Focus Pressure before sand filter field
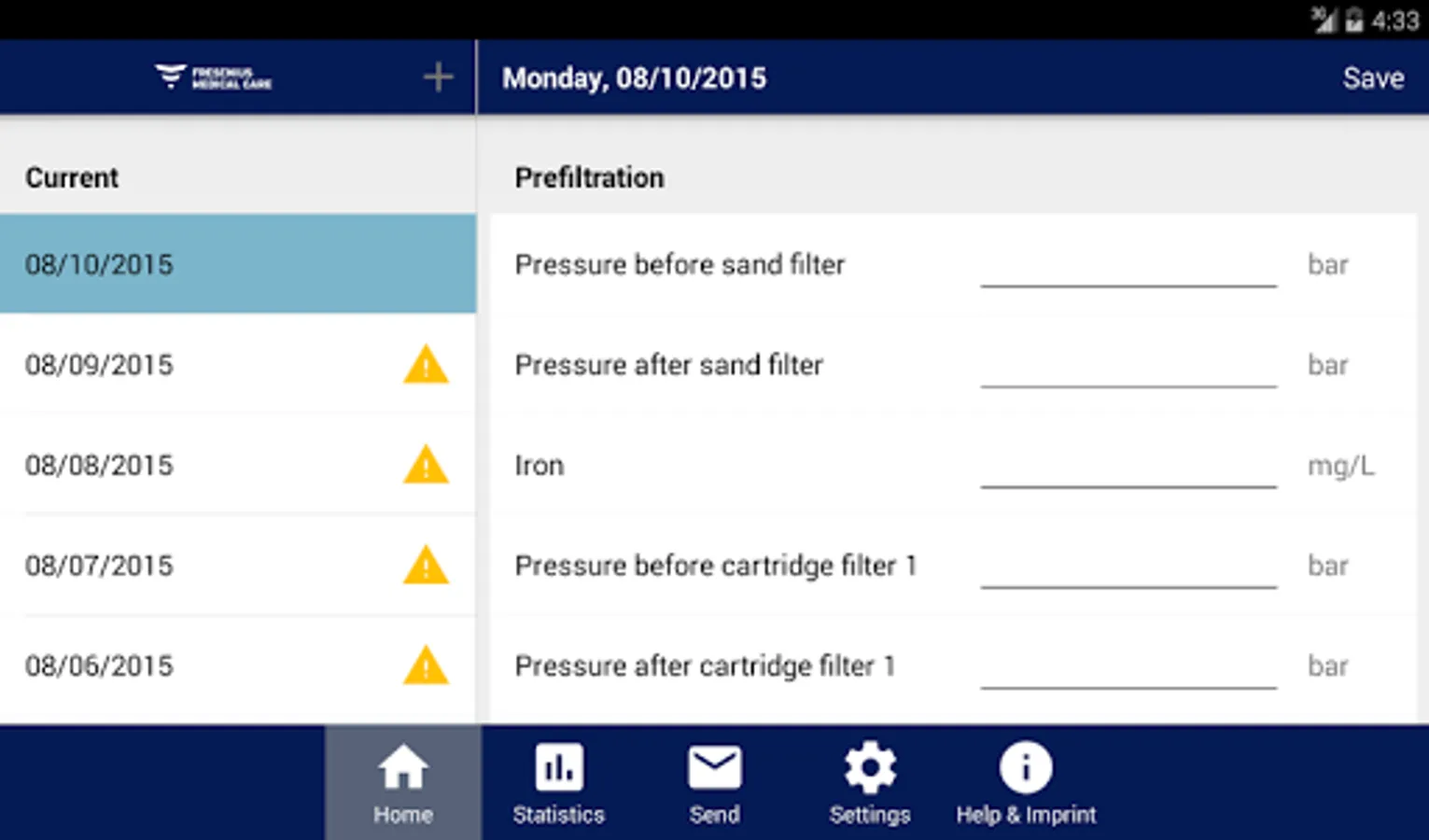Image resolution: width=1429 pixels, height=840 pixels. 1128,266
